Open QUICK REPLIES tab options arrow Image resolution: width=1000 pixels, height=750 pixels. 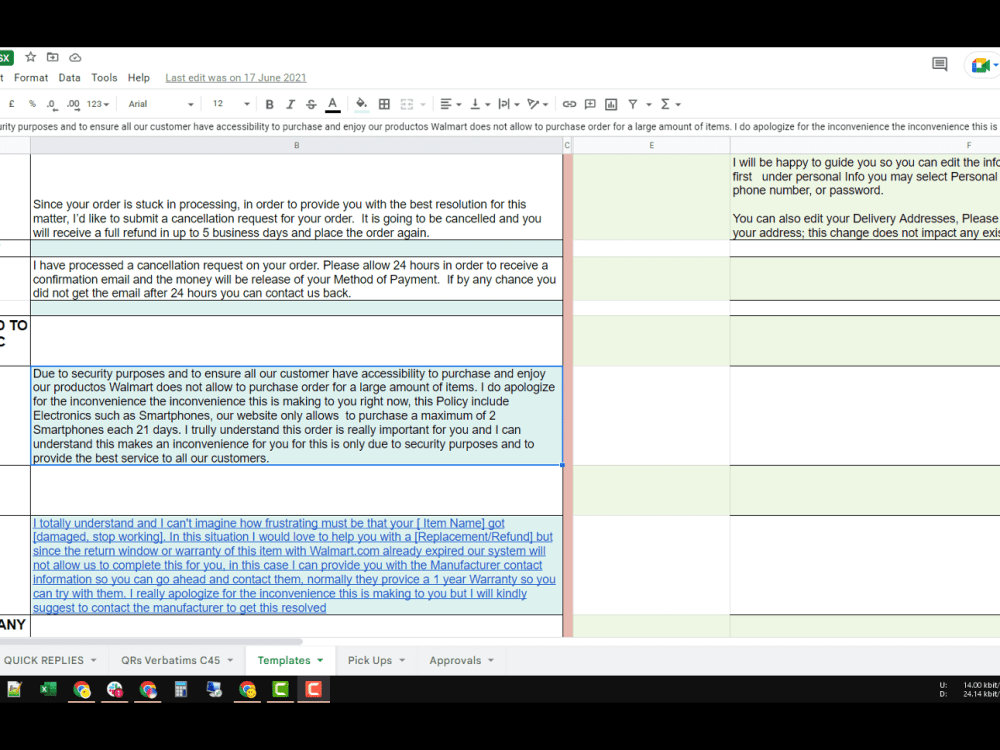94,660
